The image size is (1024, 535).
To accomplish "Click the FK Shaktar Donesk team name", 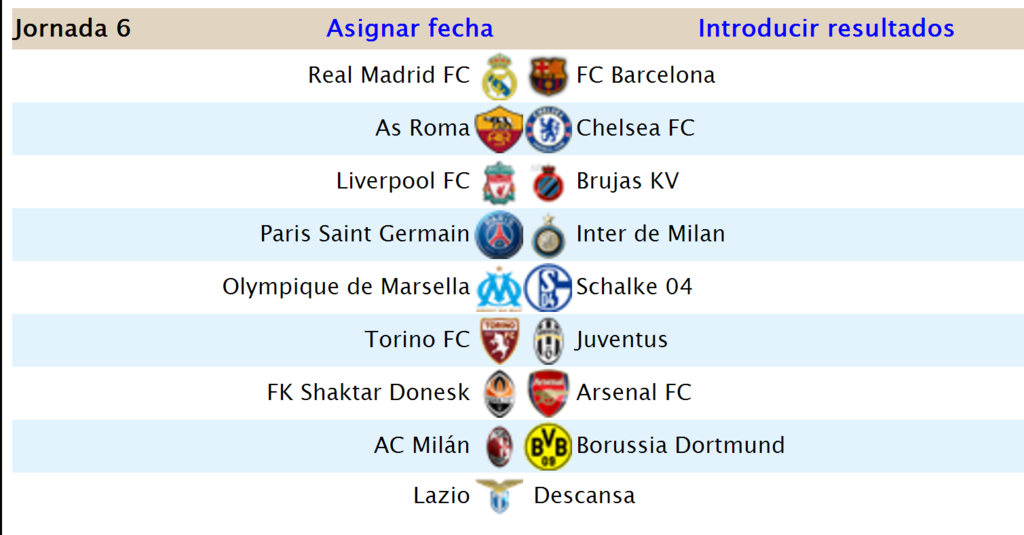I will (368, 393).
